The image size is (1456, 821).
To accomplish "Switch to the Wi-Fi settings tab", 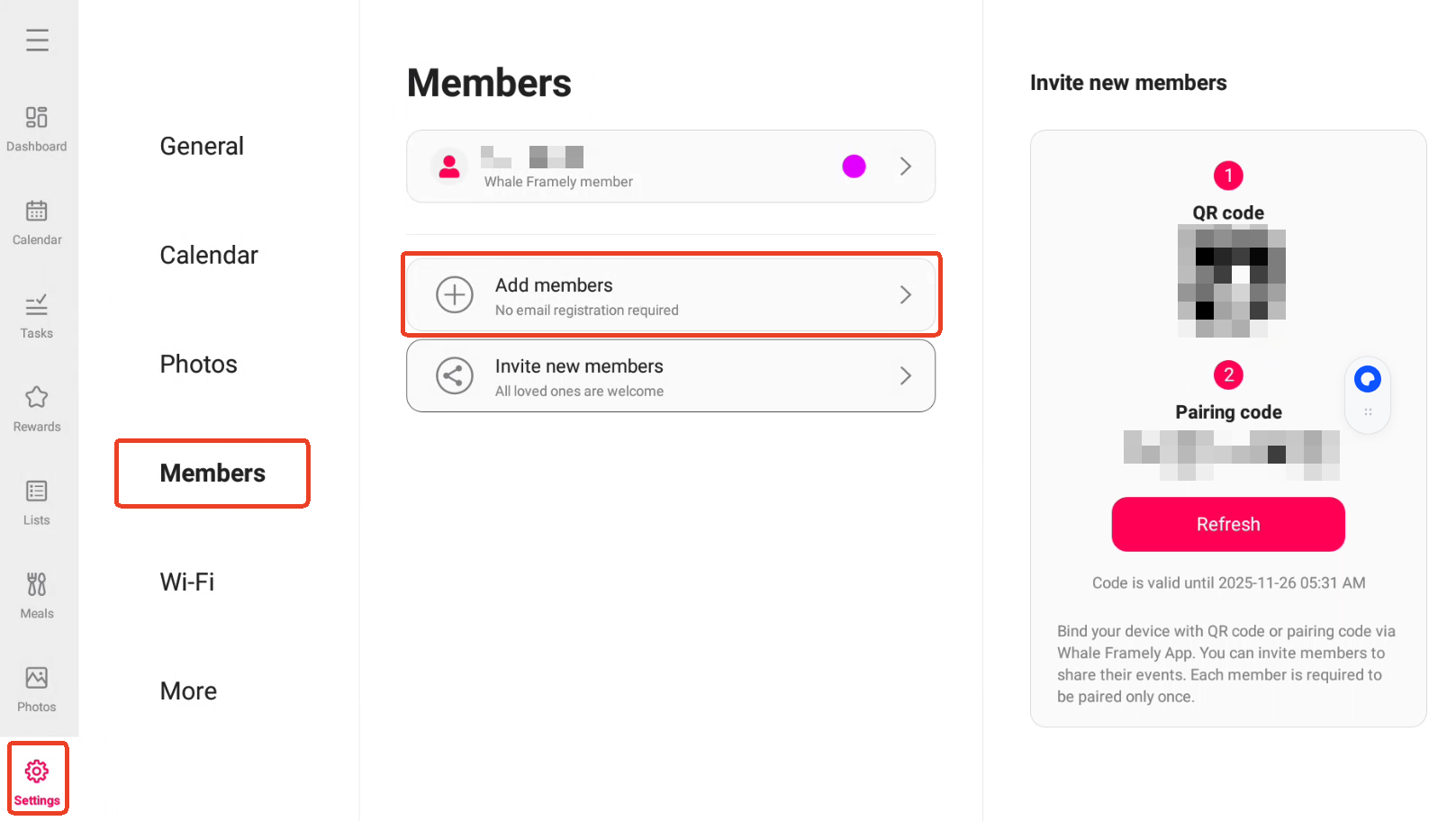I will pyautogui.click(x=187, y=582).
